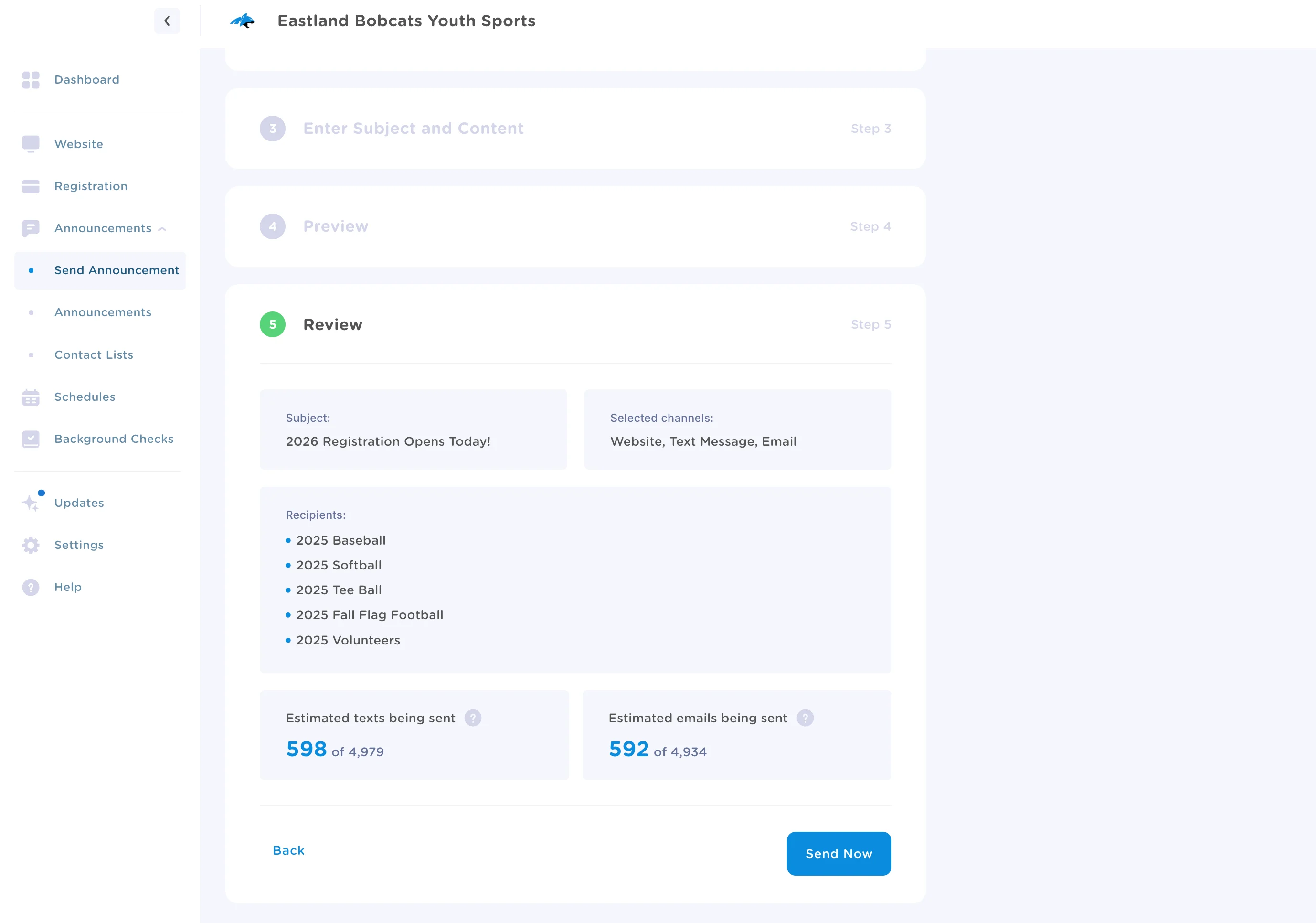This screenshot has width=1316, height=923.
Task: Click the Schedules calendar icon
Action: tap(31, 397)
